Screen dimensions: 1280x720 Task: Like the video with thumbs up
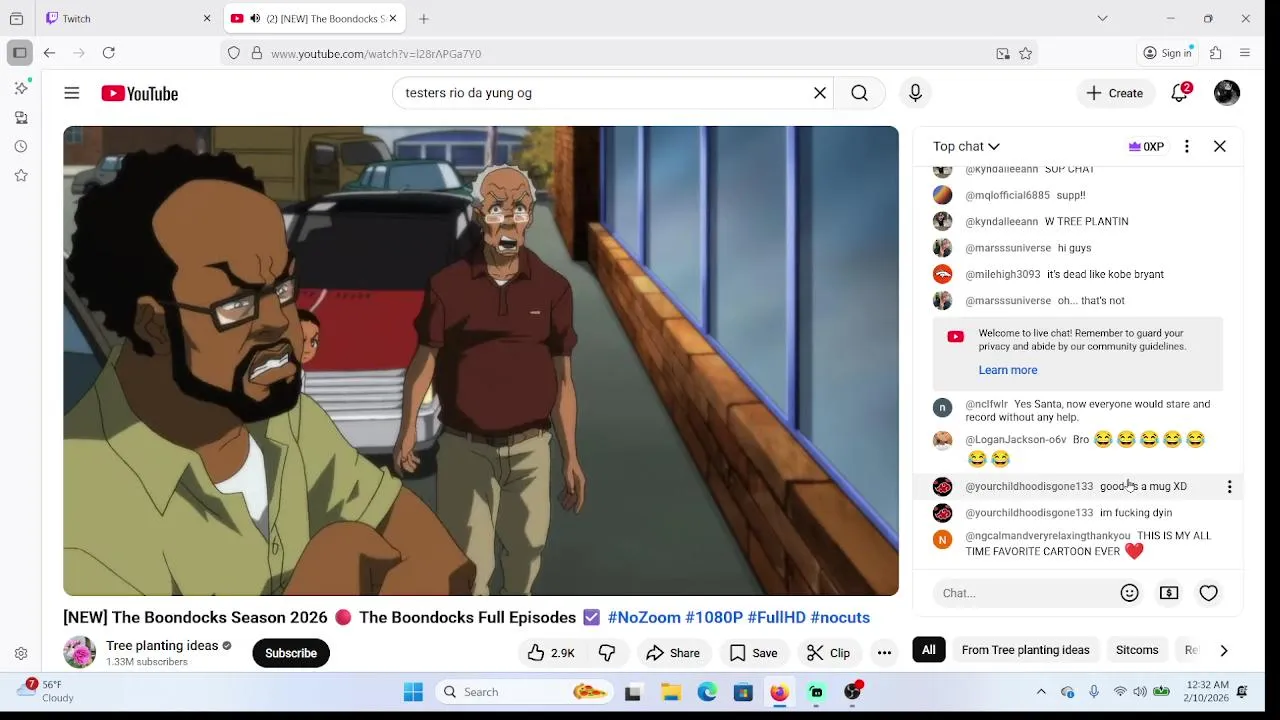pos(551,653)
